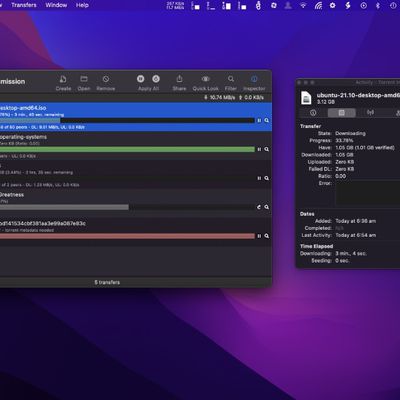Click the magnifier on the magnet hash transfer
Viewport: 400px width, 400px height.
click(267, 236)
